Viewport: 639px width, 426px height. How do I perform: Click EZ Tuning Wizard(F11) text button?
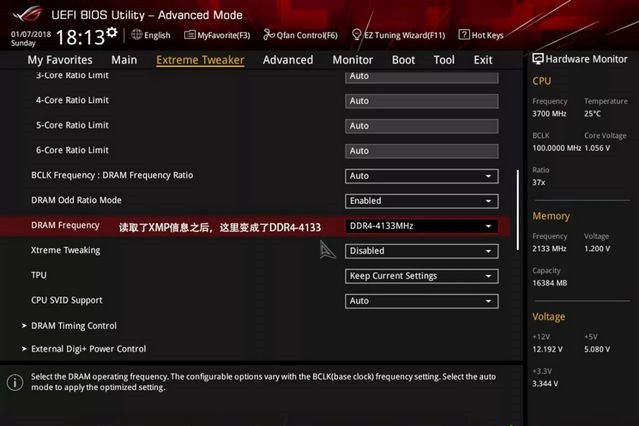click(405, 35)
